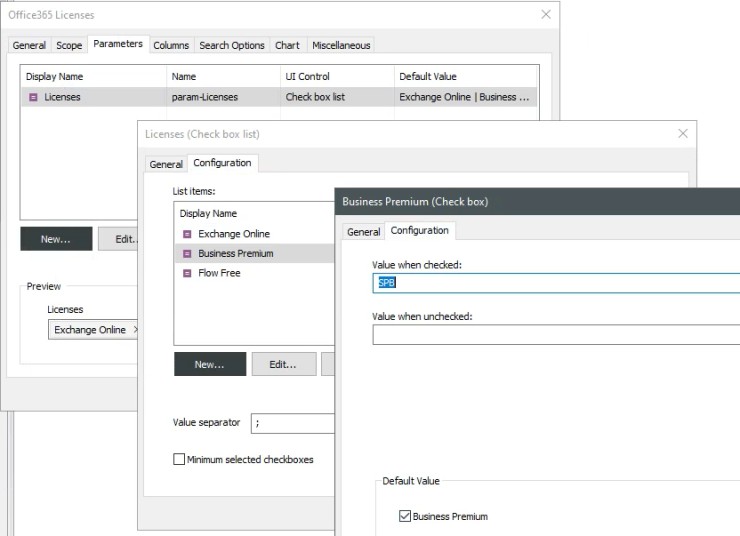
Task: Click New button in Office365 Licenses parameters
Action: (56, 239)
